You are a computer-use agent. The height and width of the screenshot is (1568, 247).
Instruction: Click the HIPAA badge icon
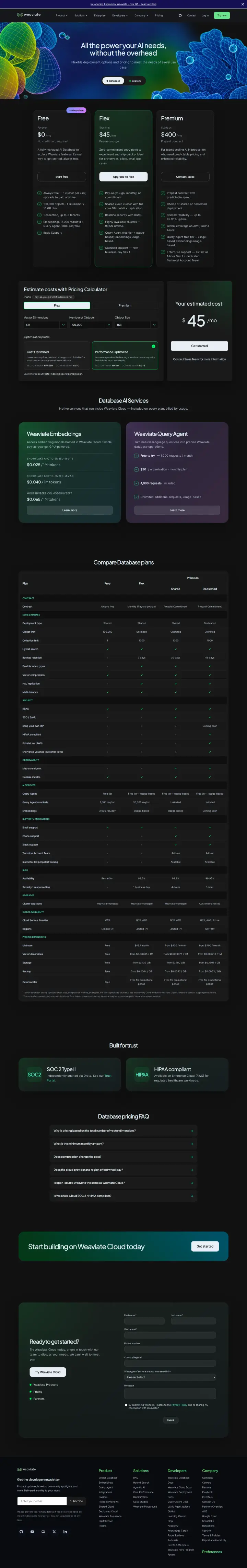tap(142, 1074)
